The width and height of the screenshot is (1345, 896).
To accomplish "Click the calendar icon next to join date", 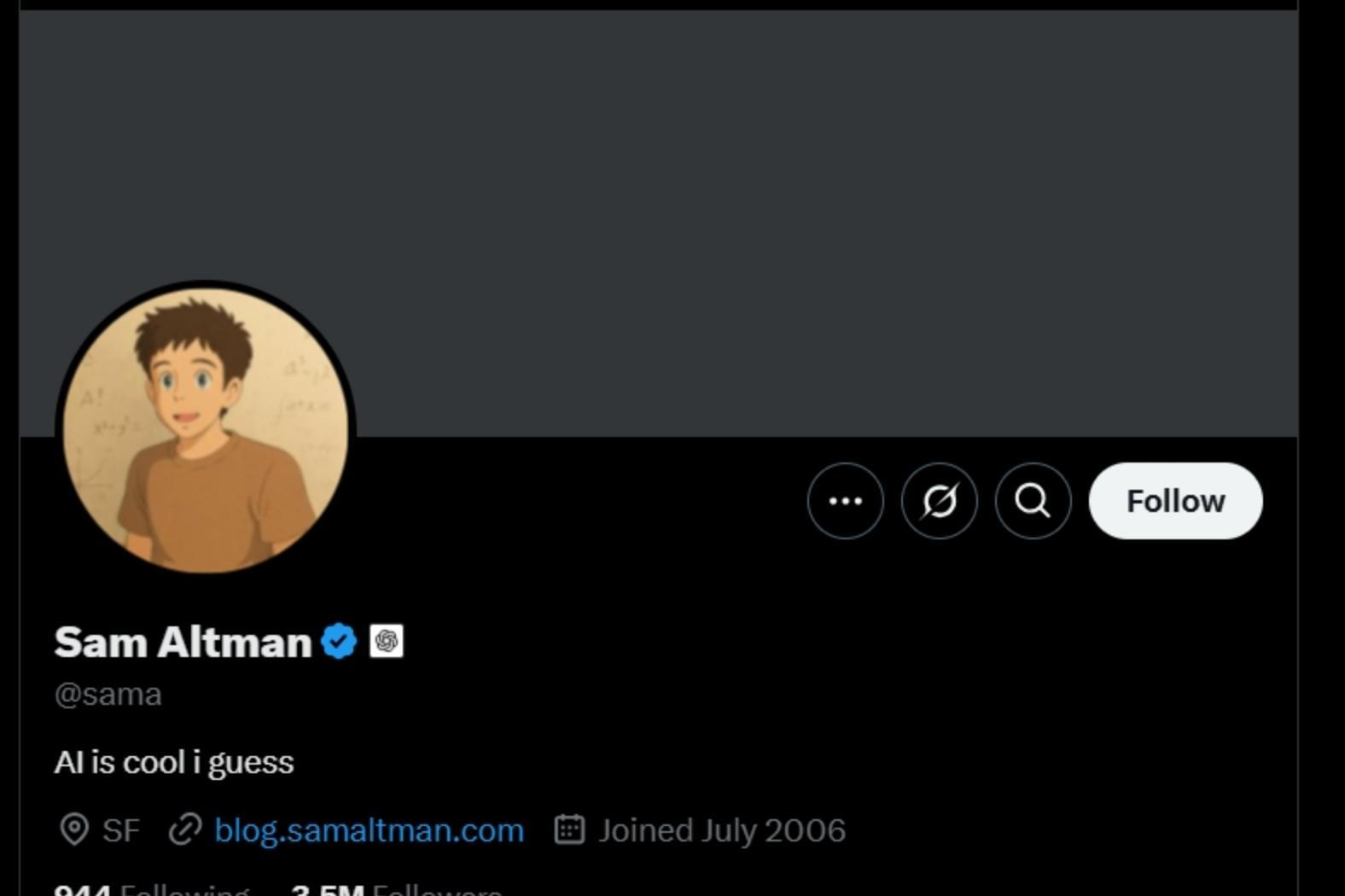I will 569,829.
